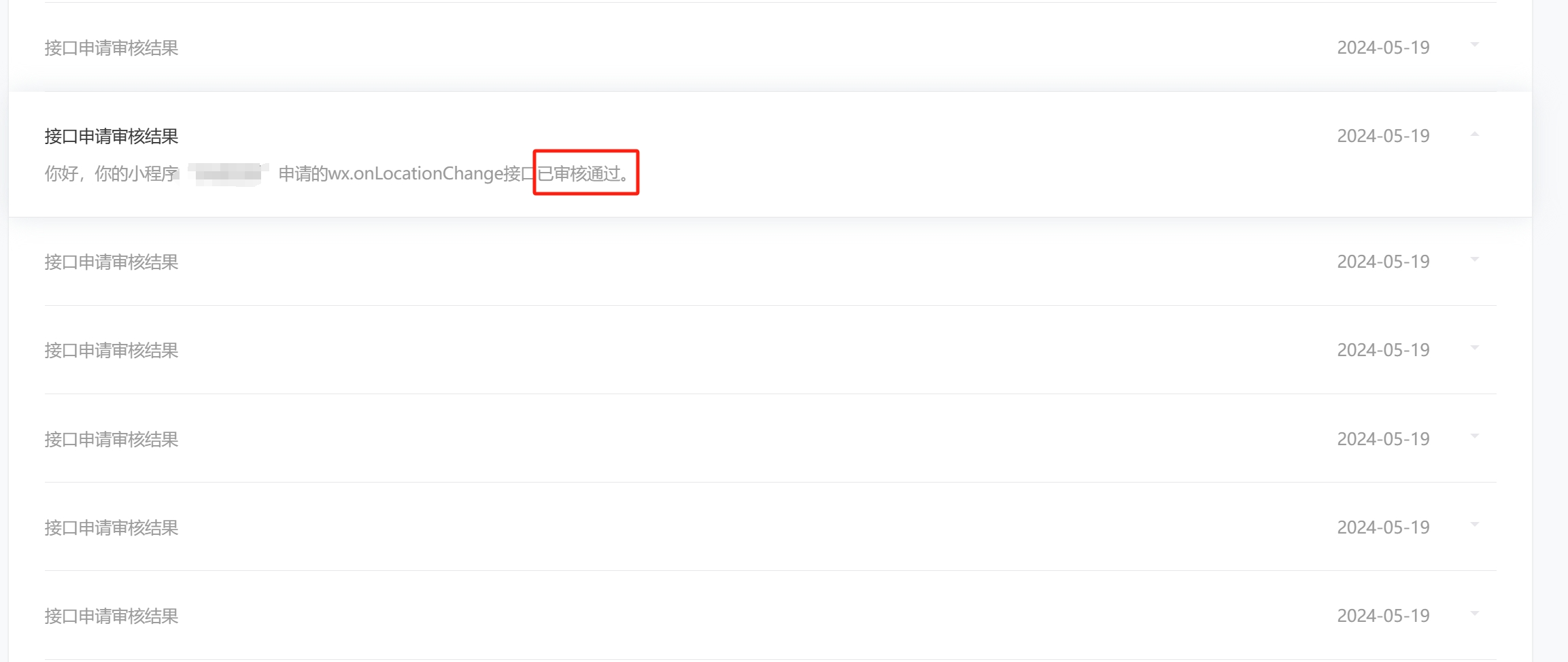Expand the sixth notification's down arrow
Image resolution: width=1568 pixels, height=662 pixels.
(x=1474, y=525)
